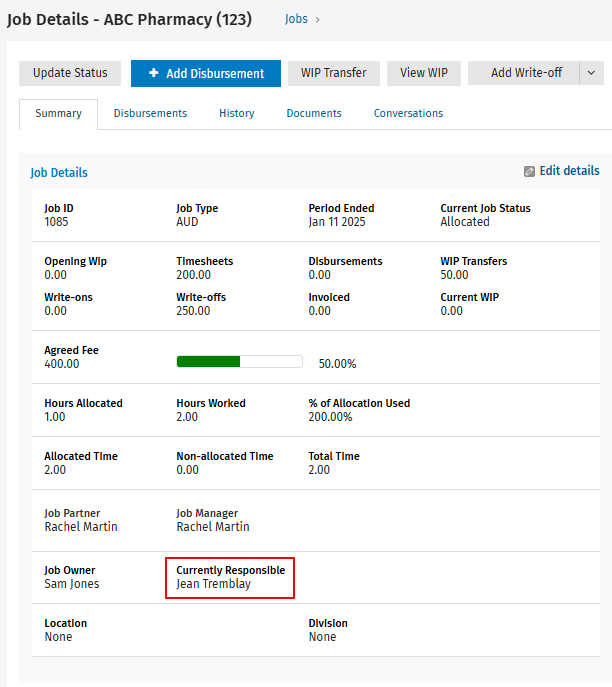The height and width of the screenshot is (687, 612).
Task: Click the page title Job Details - ABC Pharmacy
Action: coord(129,20)
